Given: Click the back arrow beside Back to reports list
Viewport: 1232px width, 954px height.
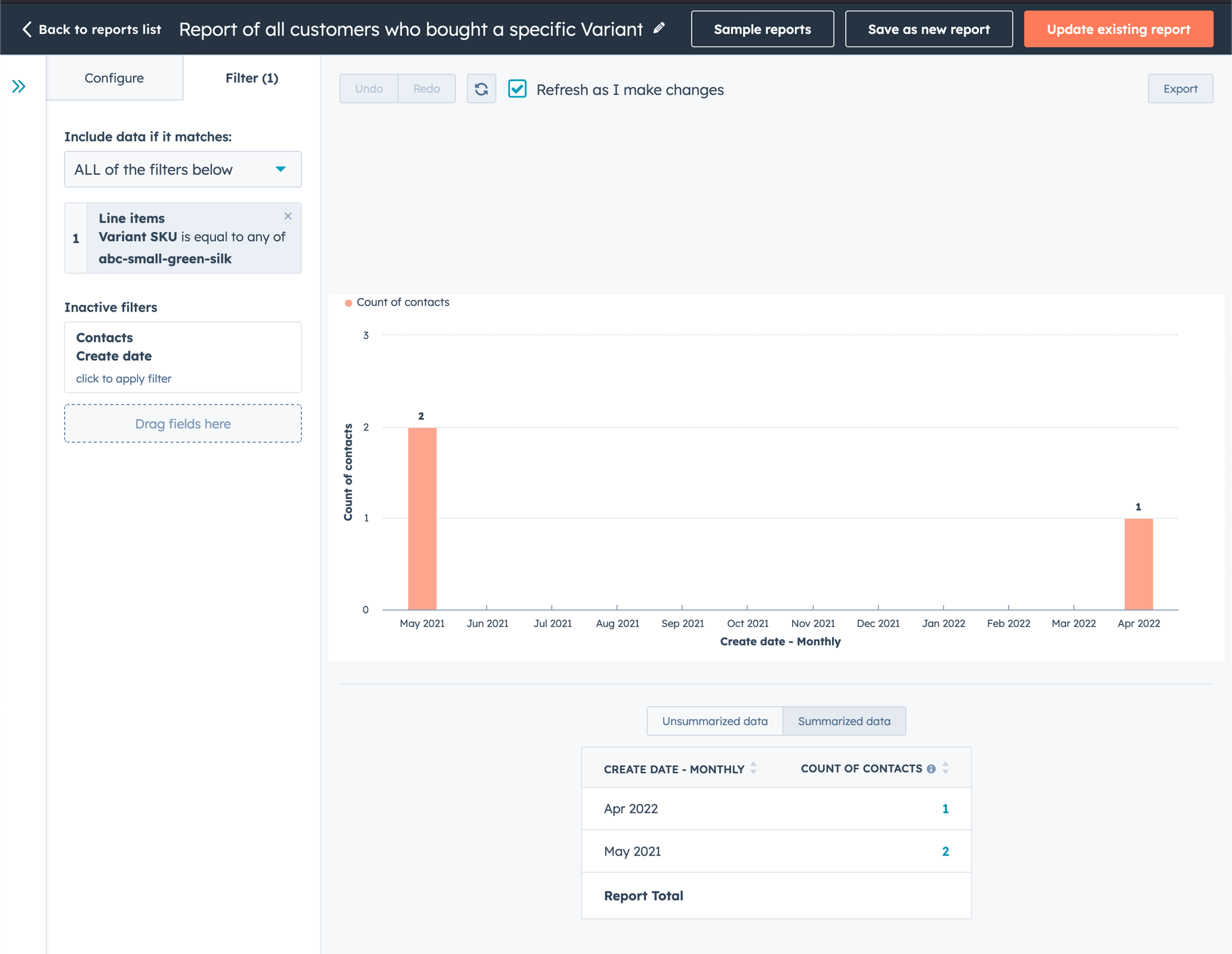Looking at the screenshot, I should pos(26,29).
